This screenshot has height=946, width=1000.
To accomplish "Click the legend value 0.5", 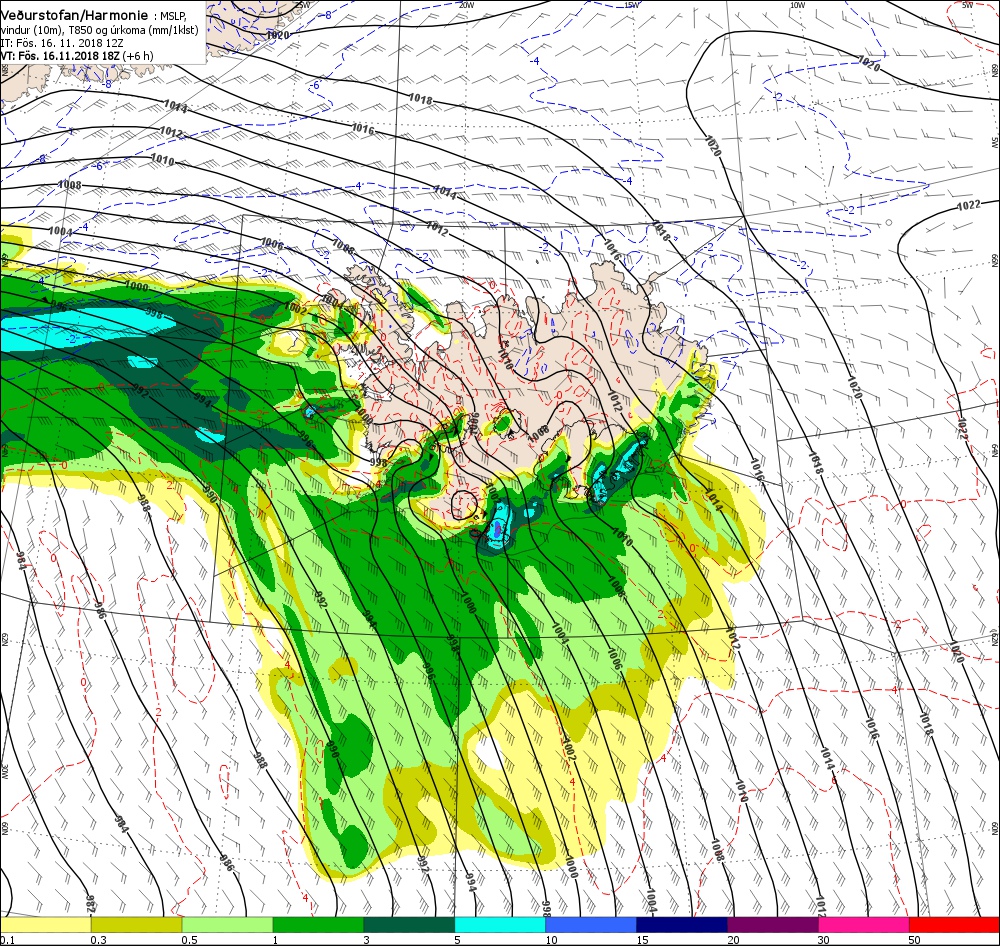I will click(189, 940).
